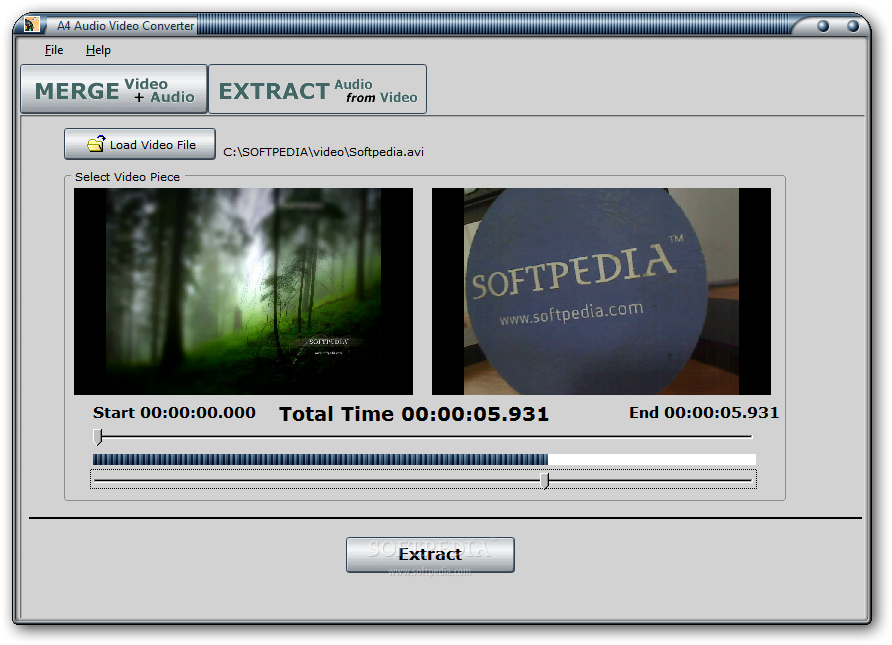The height and width of the screenshot is (645, 892).
Task: Click the folder icon on Load Video File
Action: (96, 144)
